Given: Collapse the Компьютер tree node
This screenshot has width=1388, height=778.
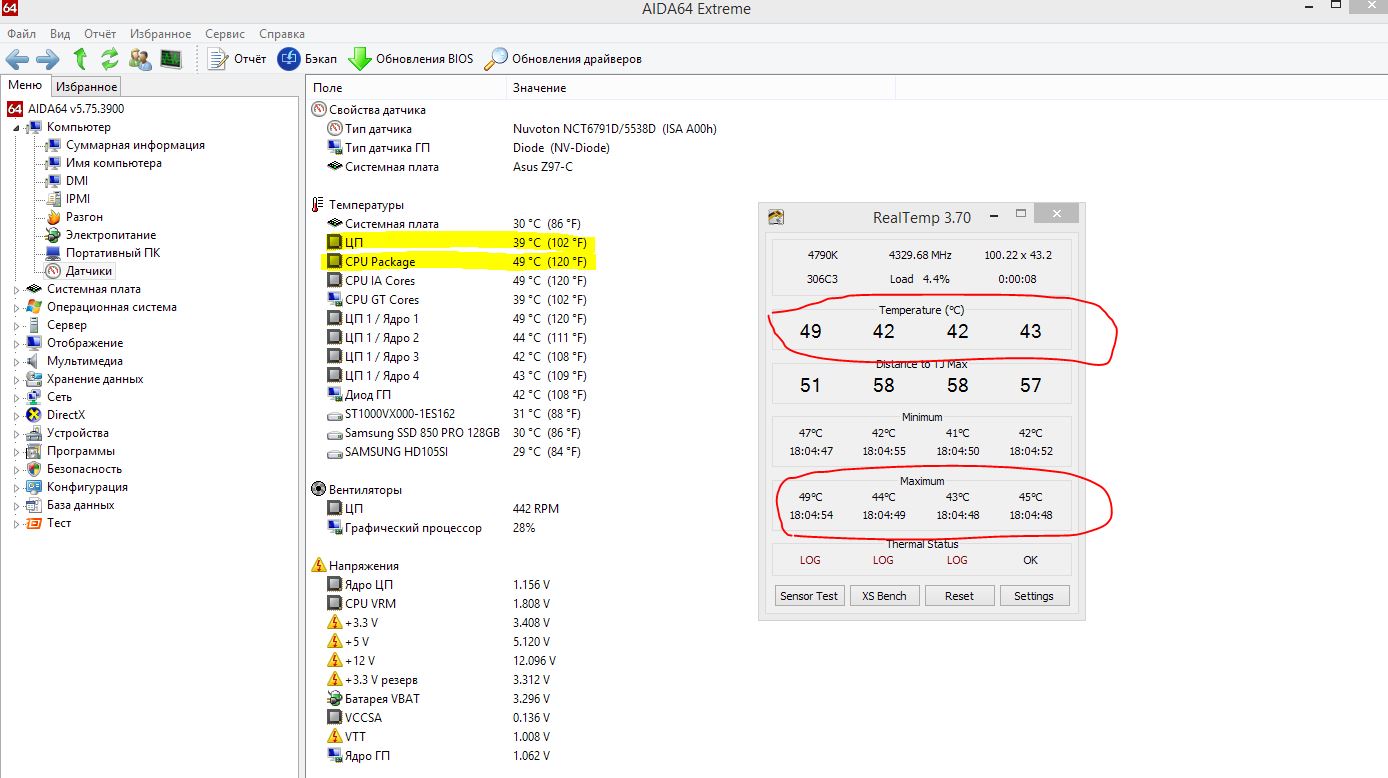Looking at the screenshot, I should click(17, 128).
